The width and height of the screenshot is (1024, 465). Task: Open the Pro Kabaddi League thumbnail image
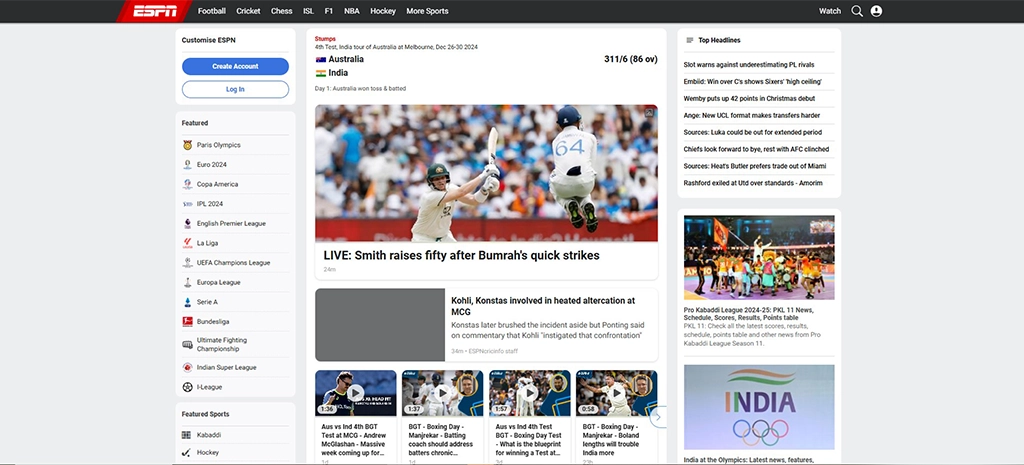point(759,258)
